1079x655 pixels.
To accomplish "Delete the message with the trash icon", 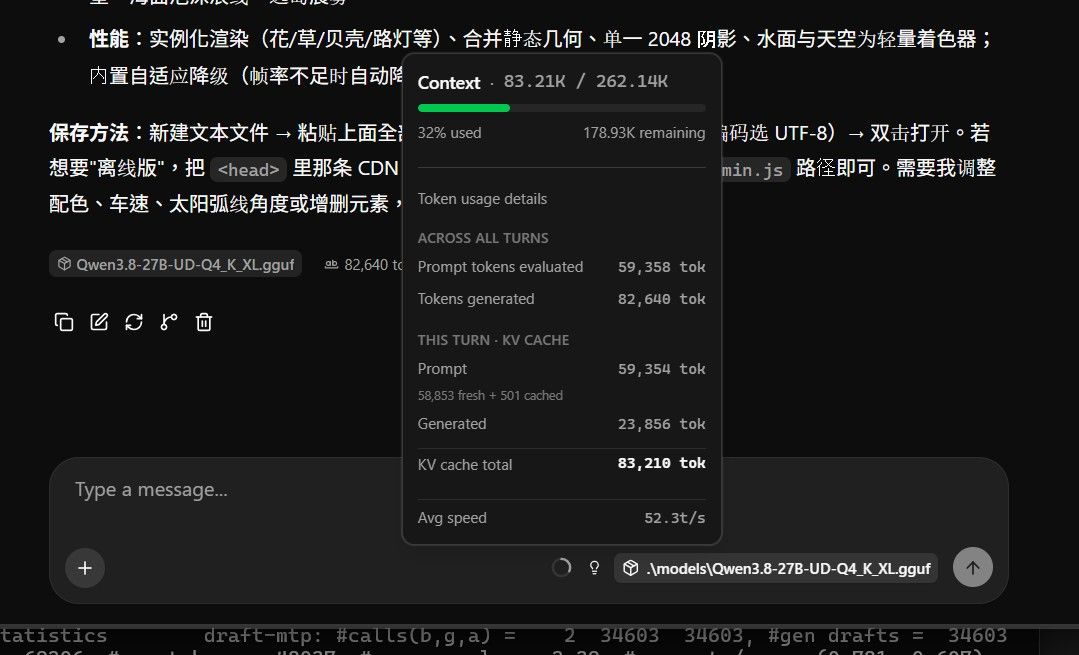I will (204, 322).
